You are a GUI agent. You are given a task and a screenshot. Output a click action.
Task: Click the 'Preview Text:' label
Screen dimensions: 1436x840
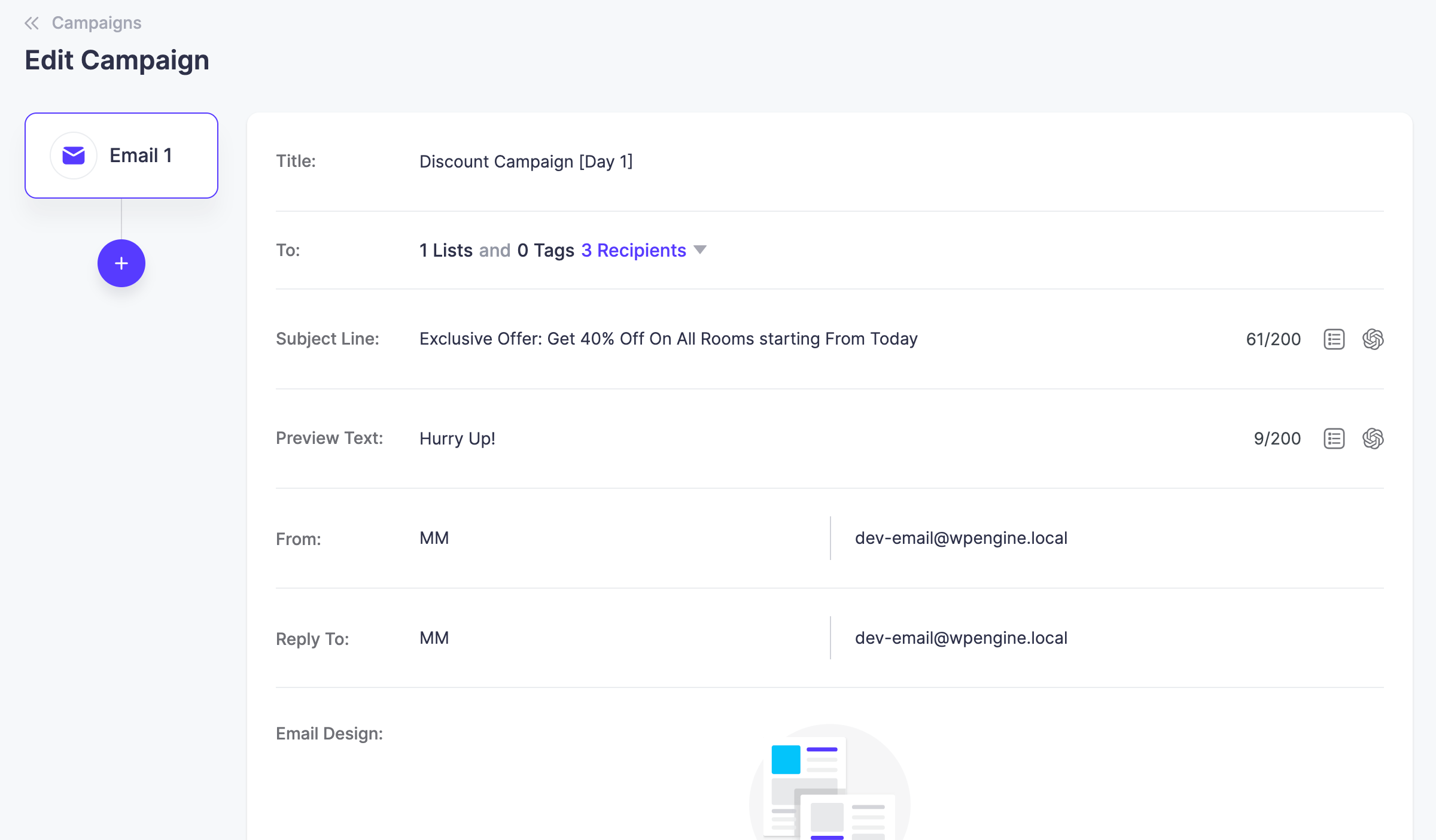pos(329,438)
